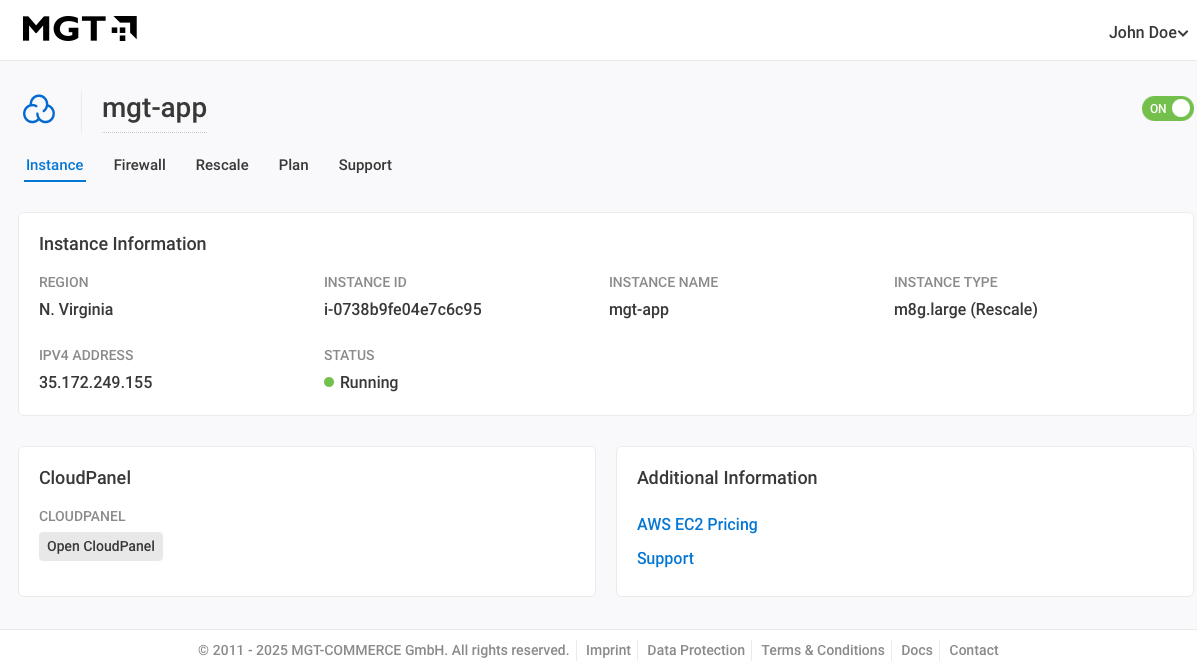The width and height of the screenshot is (1197, 670).
Task: Click the Instance Information heading
Action: (x=122, y=243)
